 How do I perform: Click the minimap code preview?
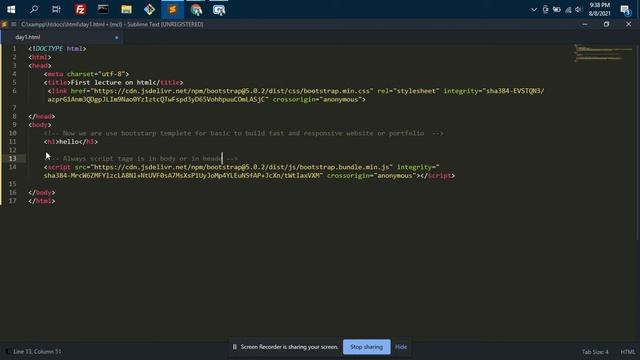(x=602, y=53)
